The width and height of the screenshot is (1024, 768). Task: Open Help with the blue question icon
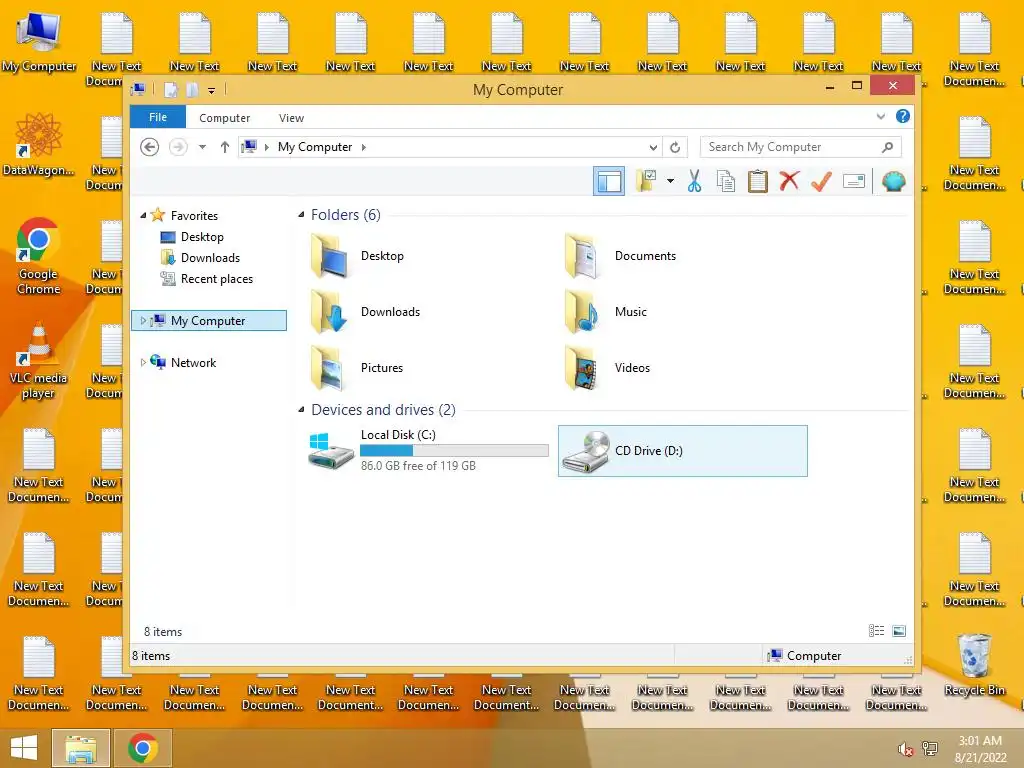903,116
